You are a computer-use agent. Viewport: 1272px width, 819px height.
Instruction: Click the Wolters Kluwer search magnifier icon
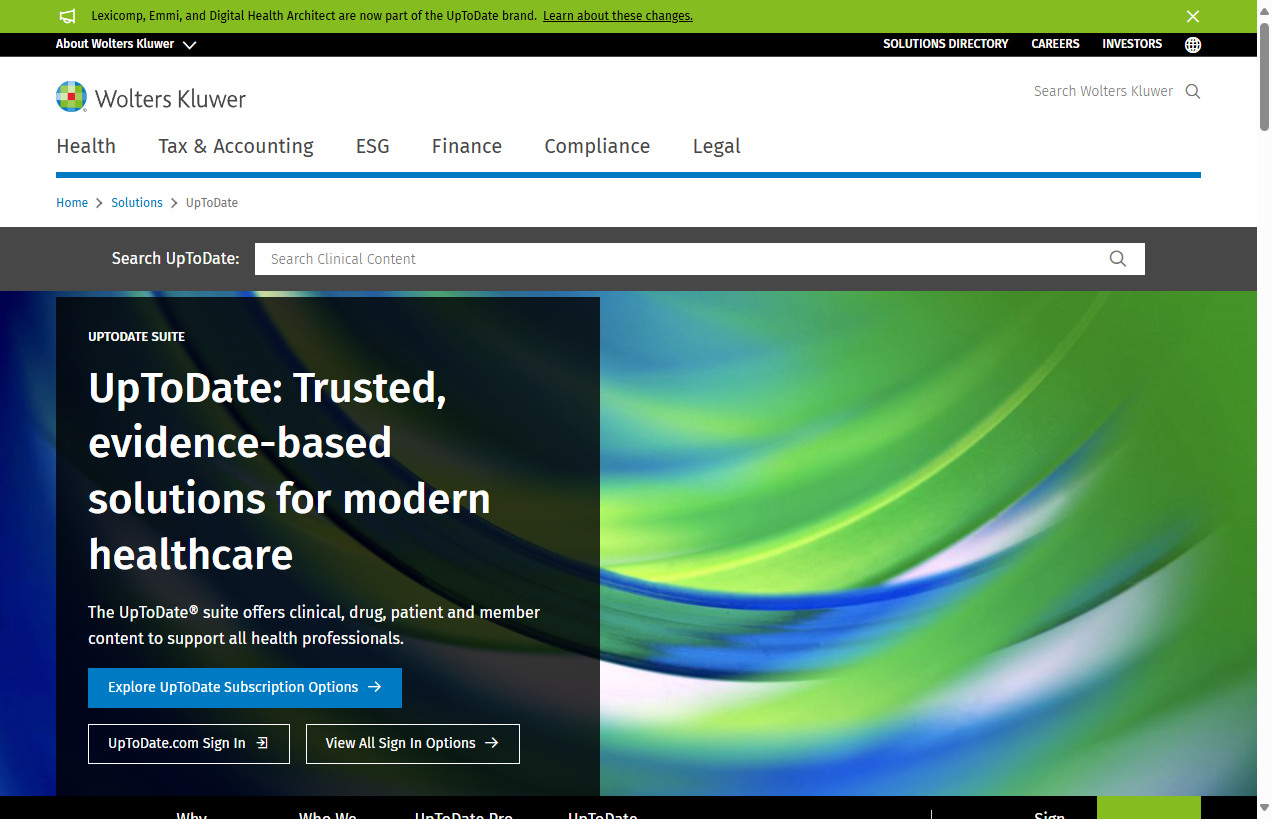tap(1192, 92)
